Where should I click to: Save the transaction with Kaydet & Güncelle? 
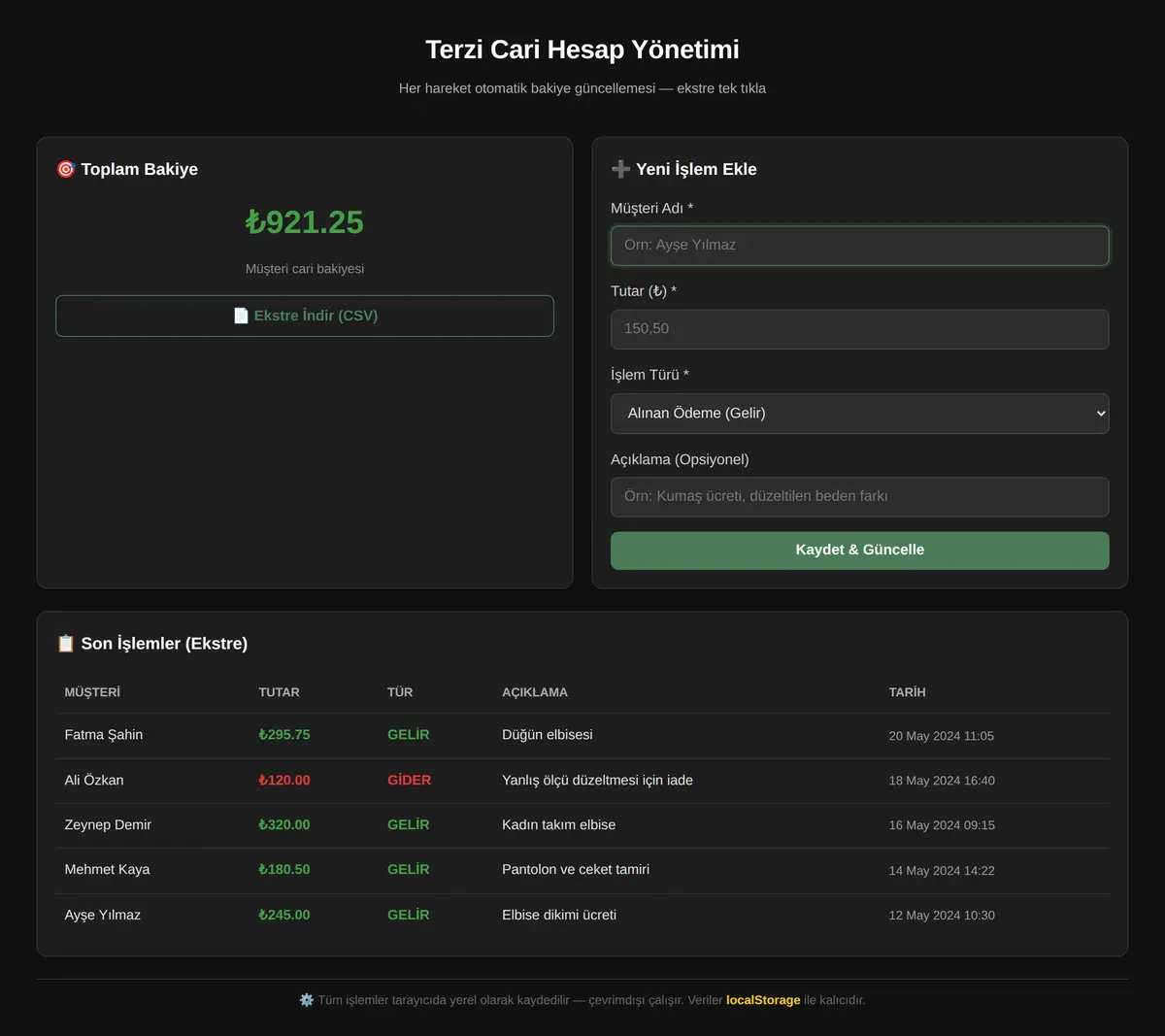coord(859,550)
